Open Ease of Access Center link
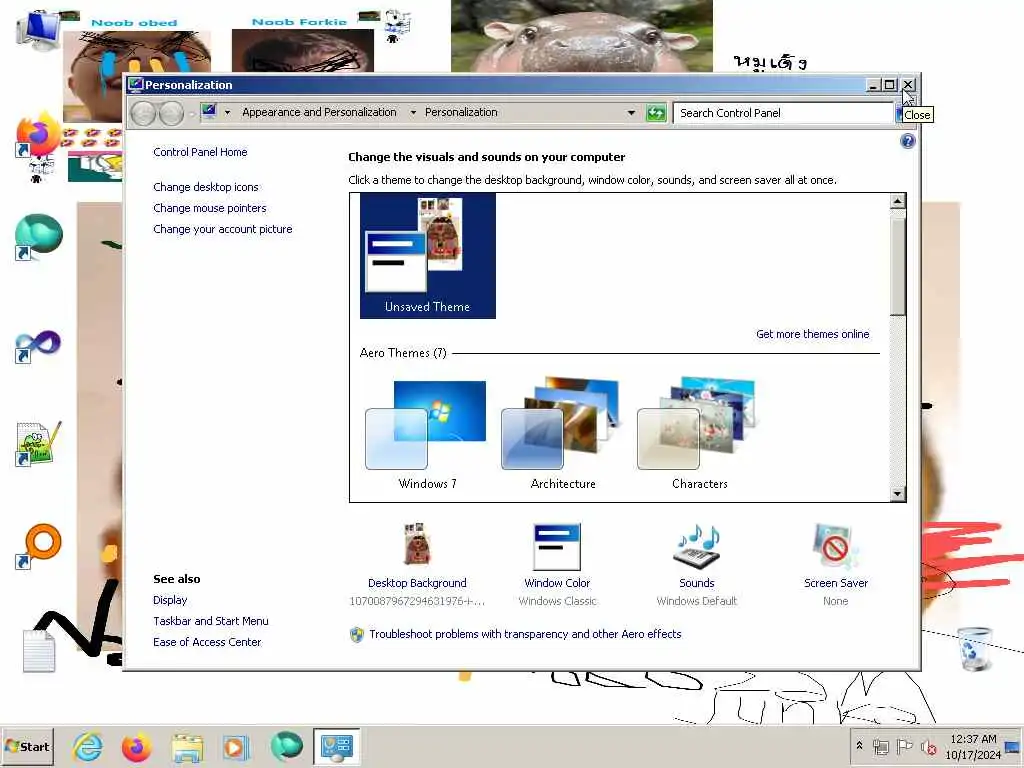This screenshot has height=768, width=1024. point(207,642)
